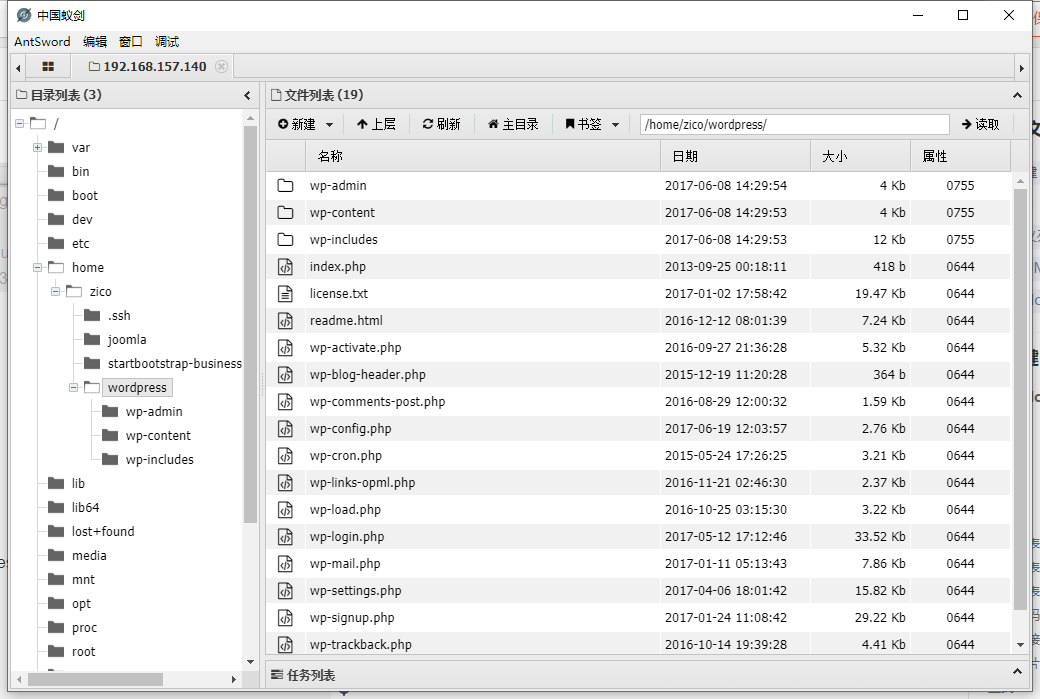Open the grid home tab icon

[x=48, y=66]
